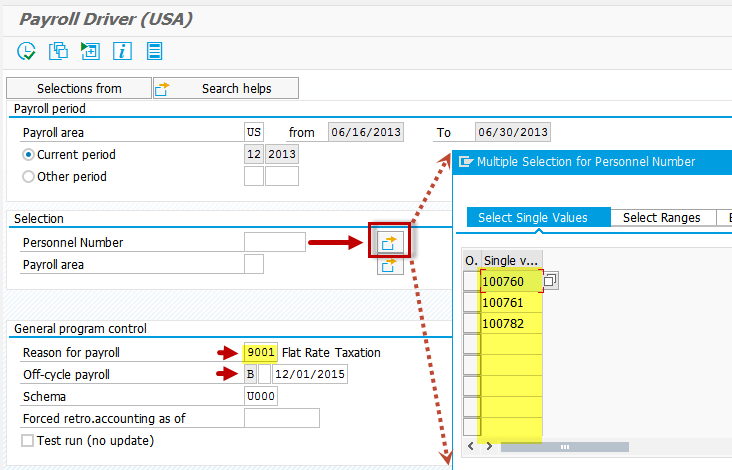The height and width of the screenshot is (470, 732).
Task: Click the O. column header
Action: tap(472, 260)
